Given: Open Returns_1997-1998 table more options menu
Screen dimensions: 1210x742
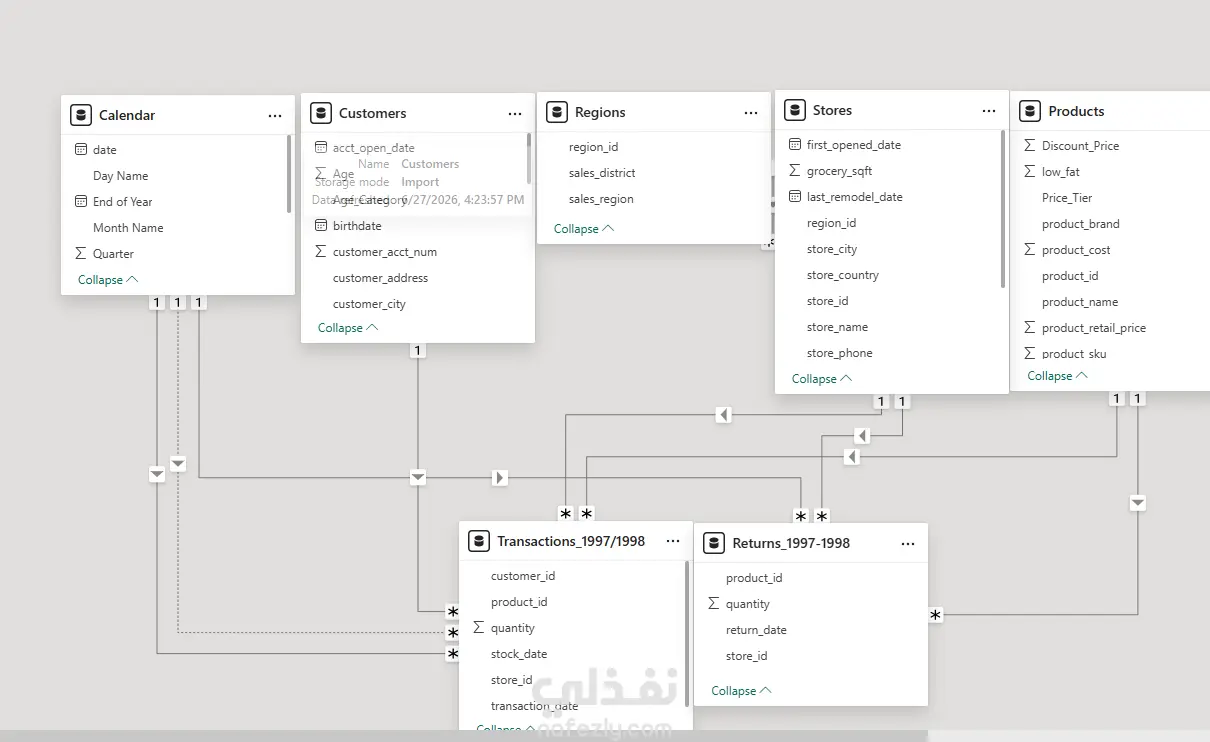Looking at the screenshot, I should click(908, 544).
